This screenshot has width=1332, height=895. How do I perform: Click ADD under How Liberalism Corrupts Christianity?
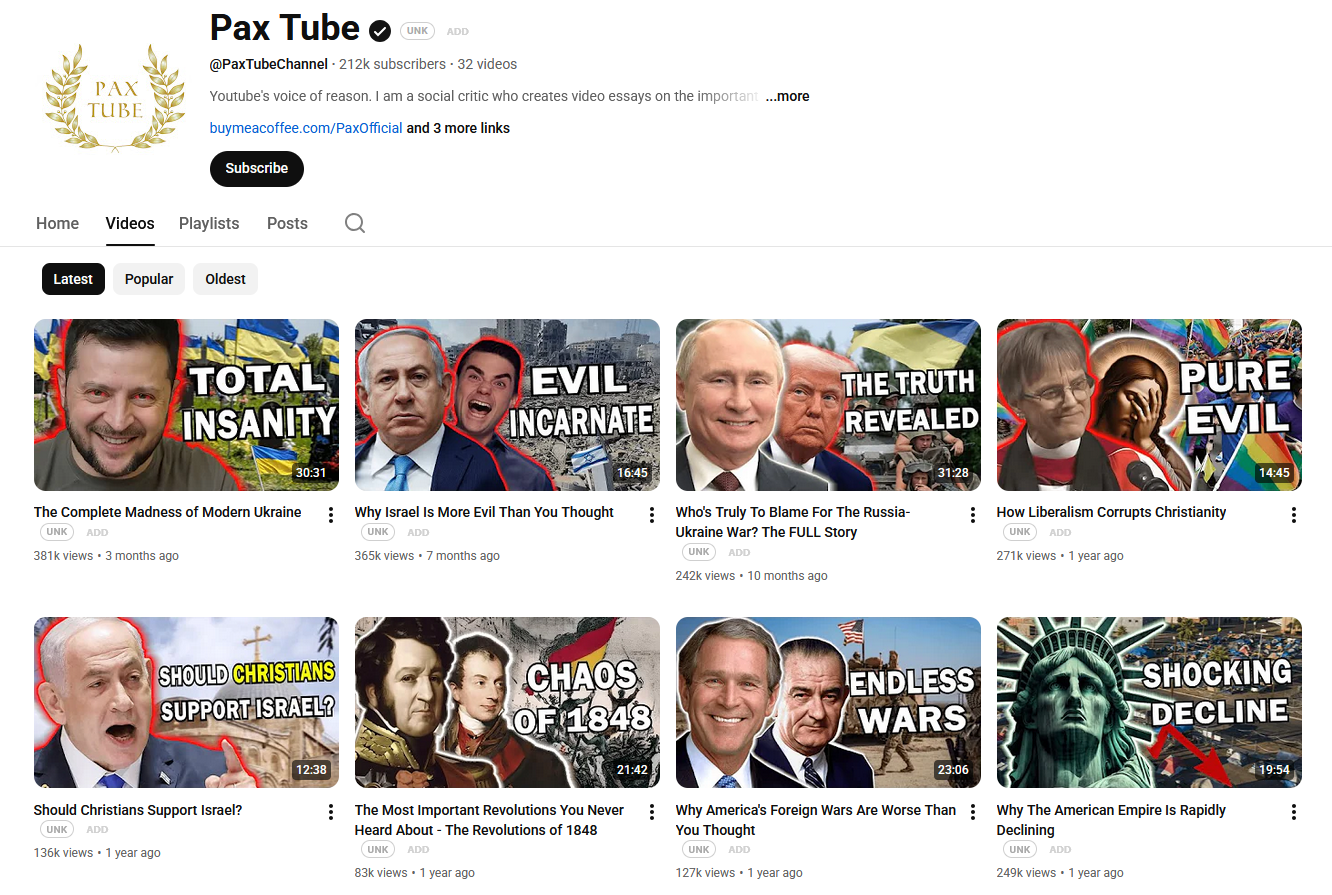(1060, 533)
